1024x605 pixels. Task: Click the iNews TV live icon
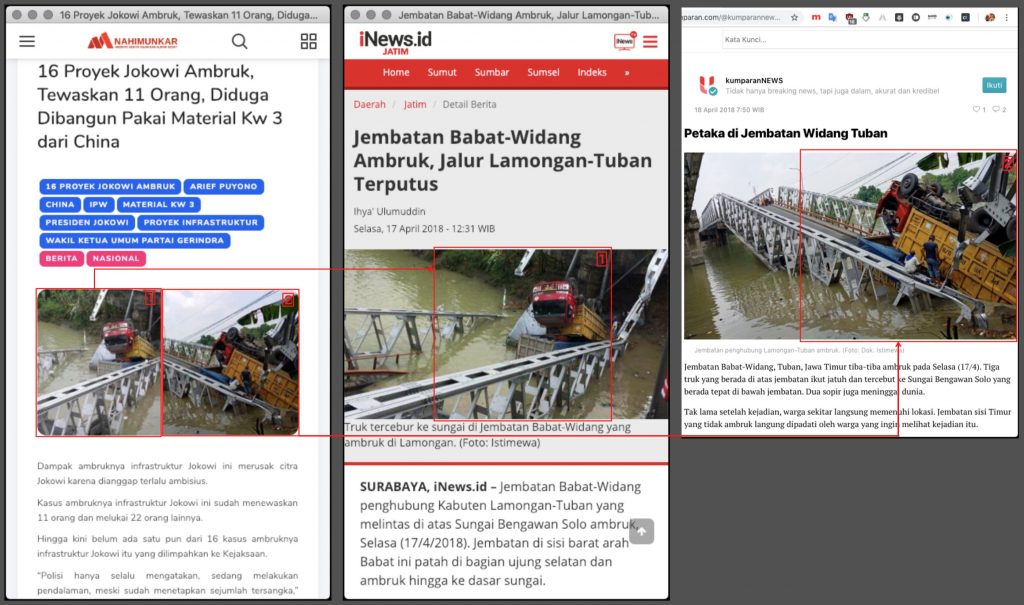(x=624, y=41)
